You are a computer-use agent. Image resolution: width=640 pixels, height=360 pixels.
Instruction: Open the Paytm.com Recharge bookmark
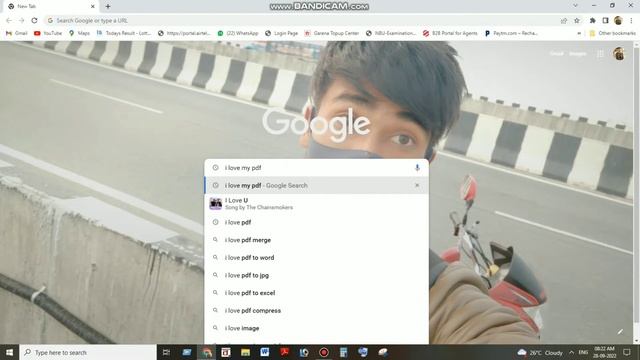pos(511,33)
